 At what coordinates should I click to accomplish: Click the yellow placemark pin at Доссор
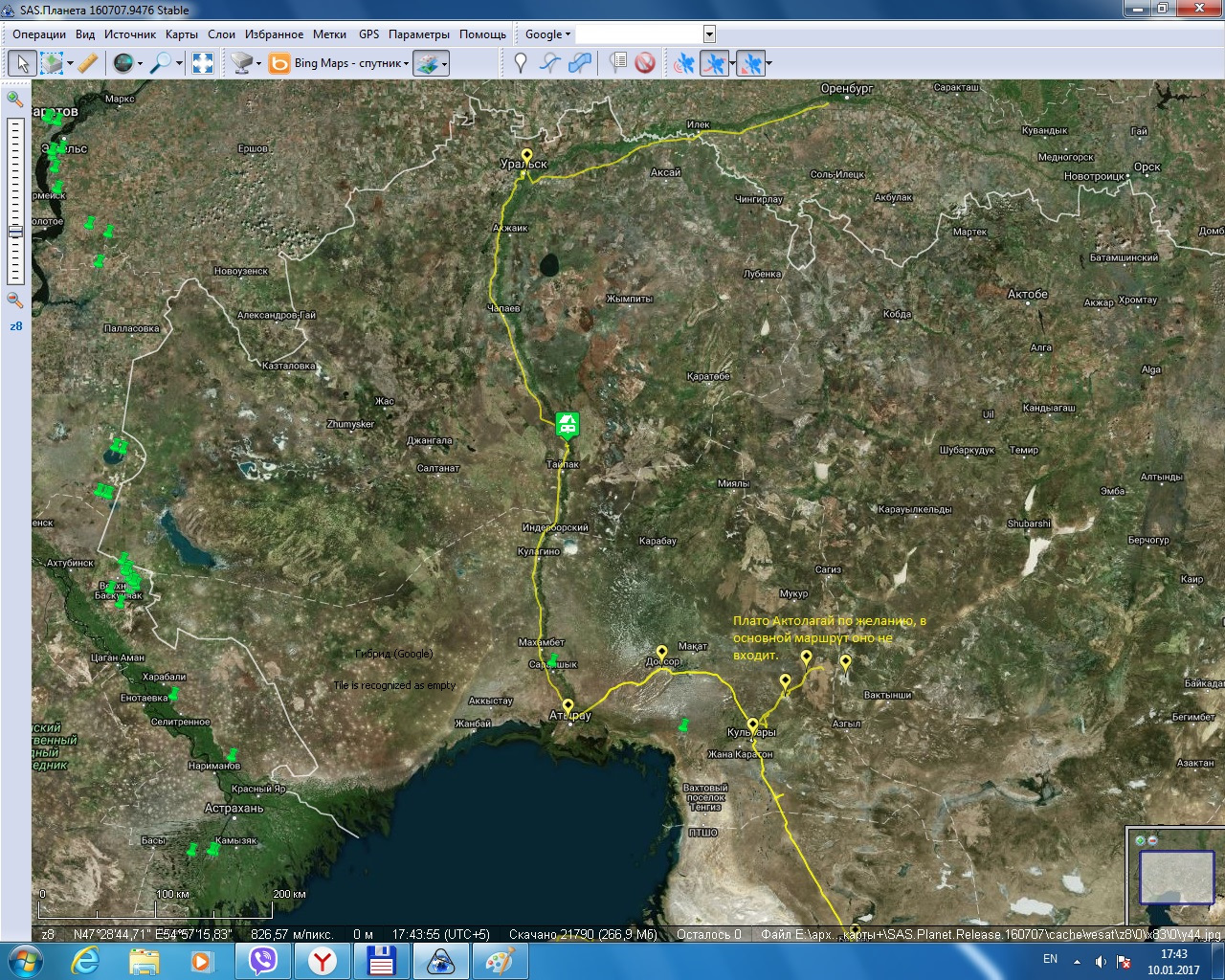pyautogui.click(x=661, y=654)
